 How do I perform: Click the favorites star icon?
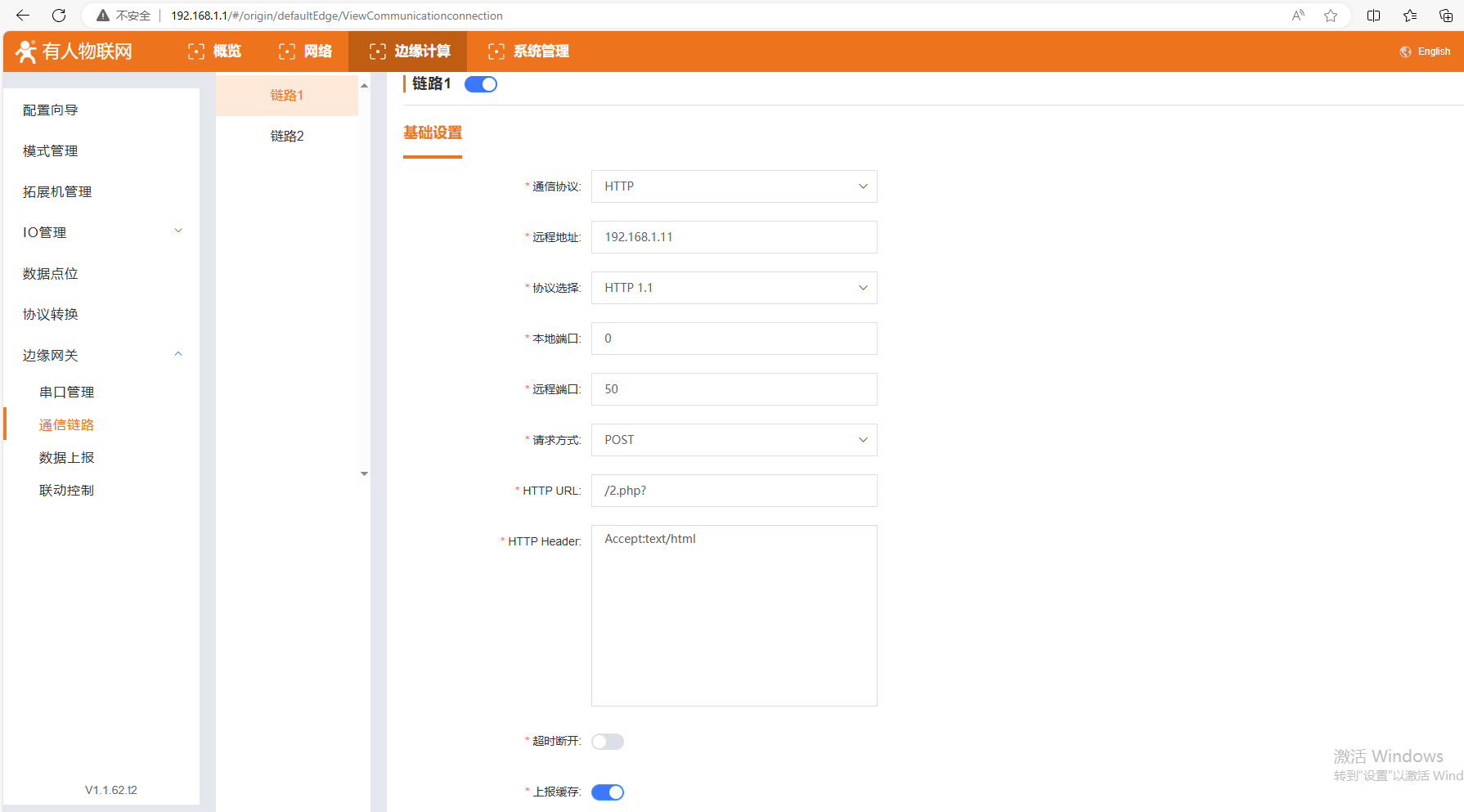point(1331,16)
